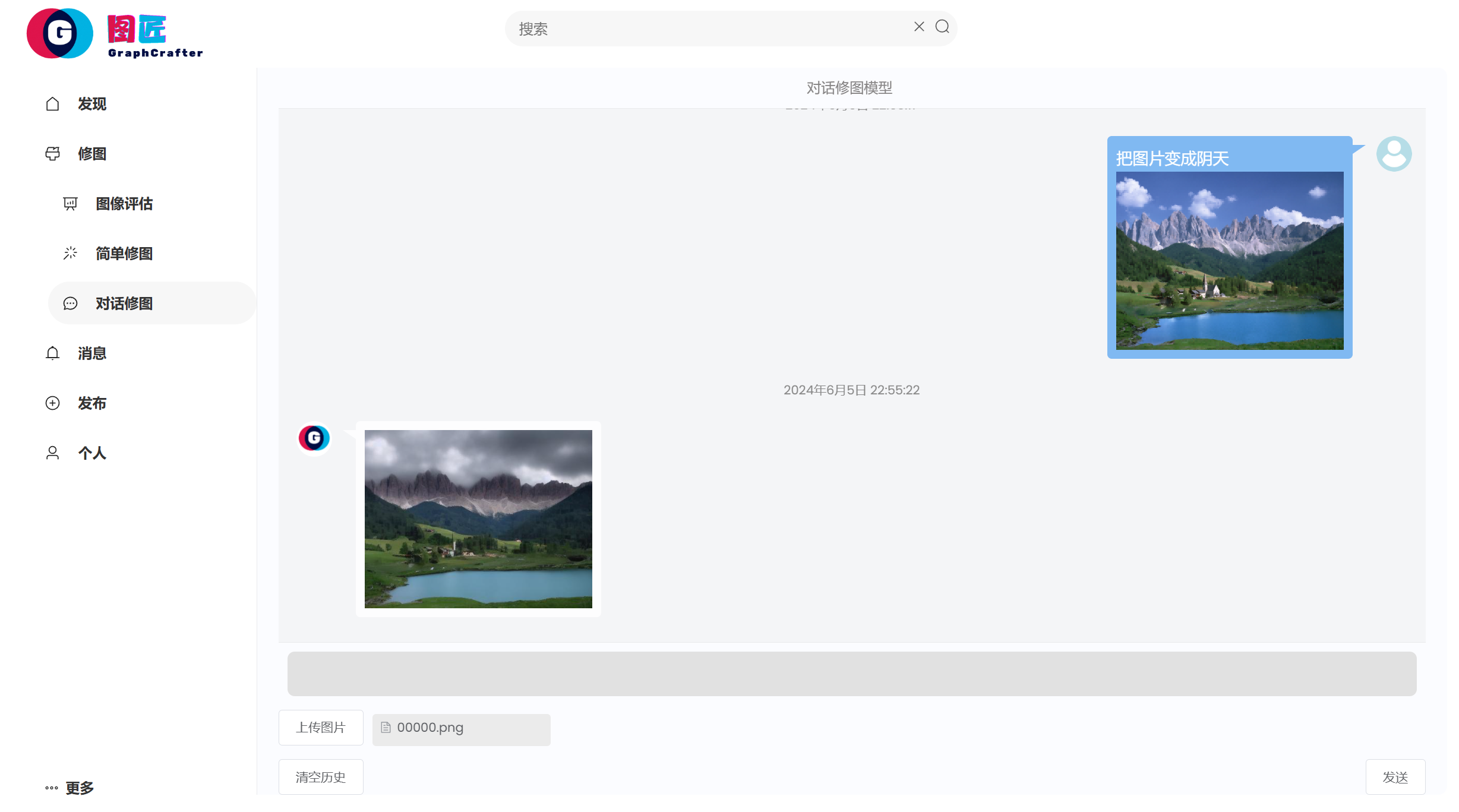Open the 消息 bell icon
Image resolution: width=1459 pixels, height=812 pixels.
tap(53, 353)
